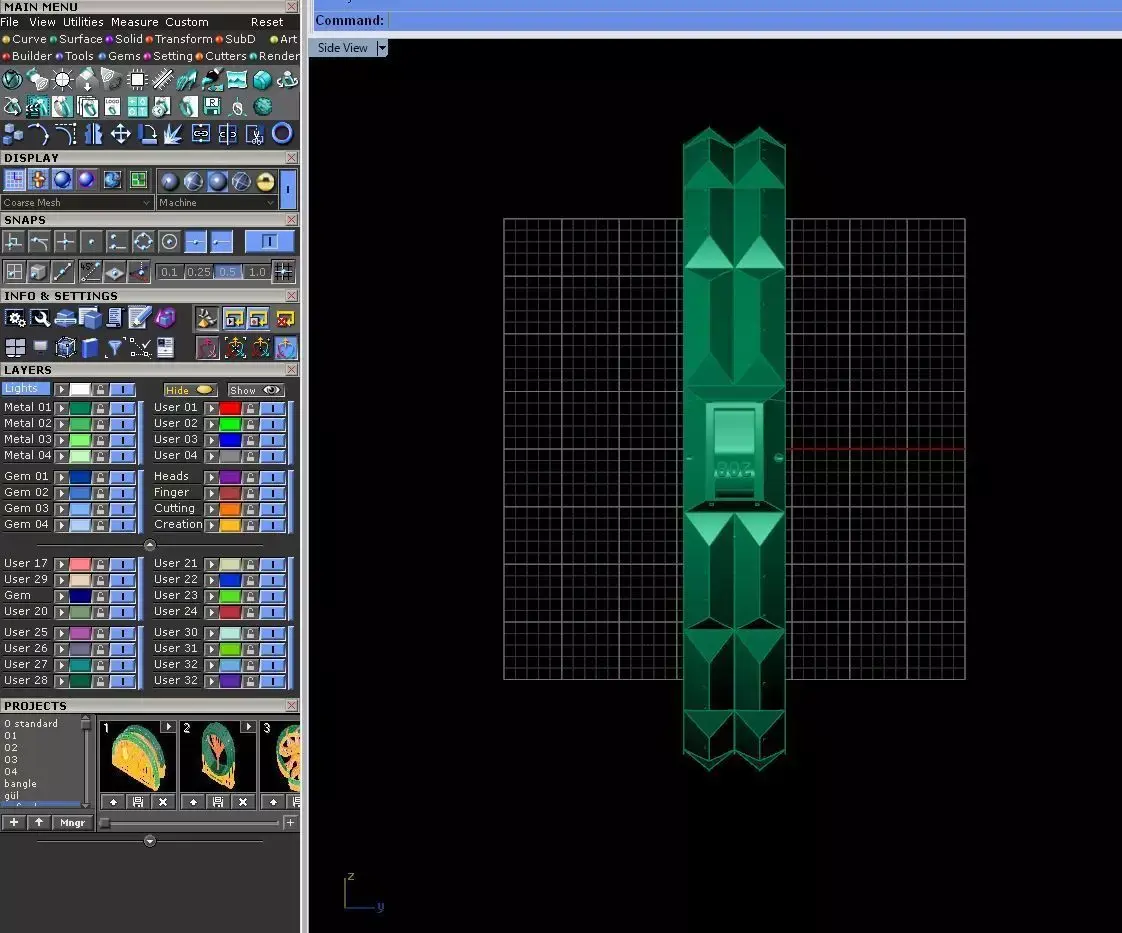Toggle the center circle snap
This screenshot has width=1122, height=933.
coord(170,242)
